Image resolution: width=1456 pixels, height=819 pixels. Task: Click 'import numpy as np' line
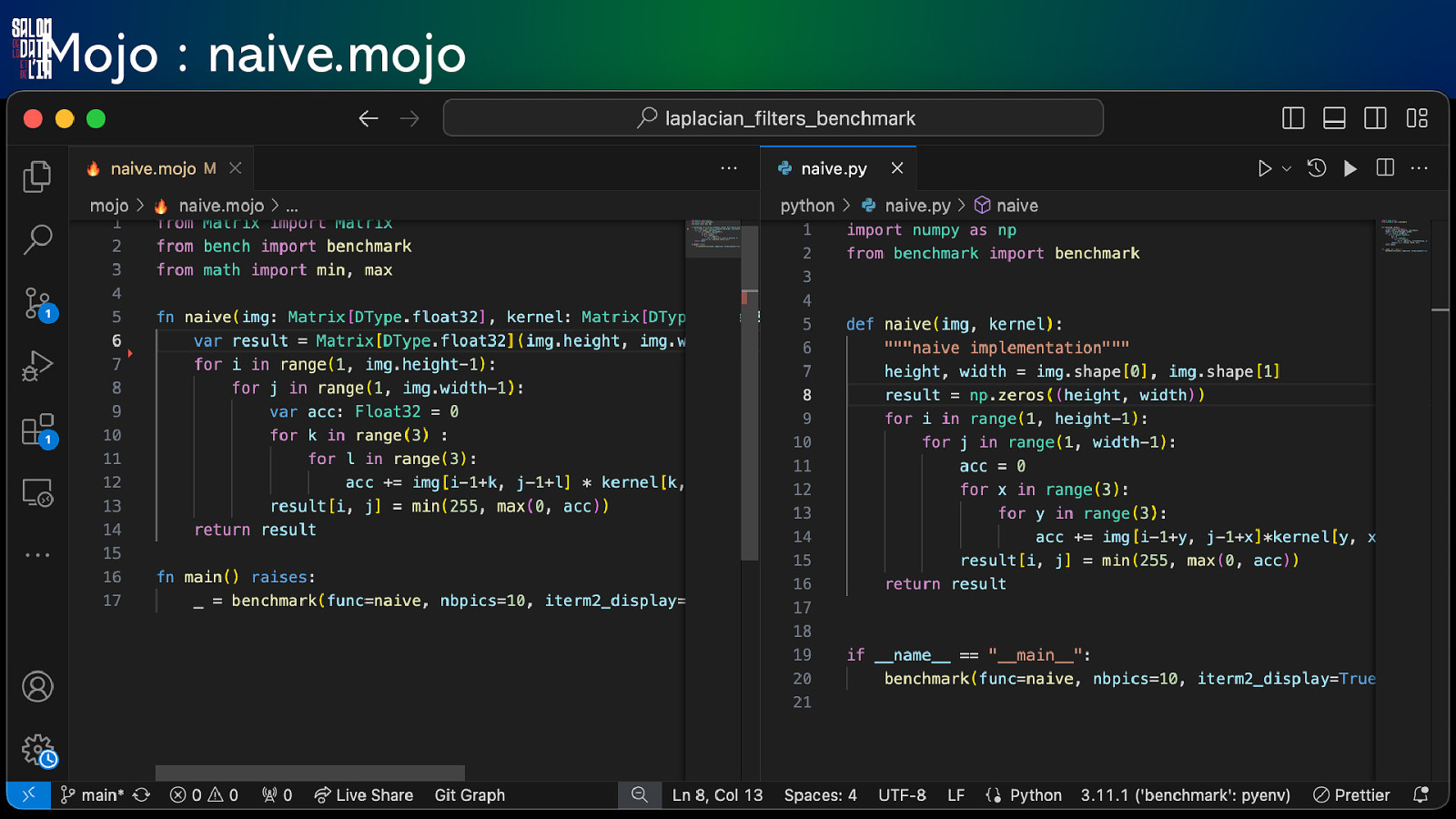coord(932,230)
